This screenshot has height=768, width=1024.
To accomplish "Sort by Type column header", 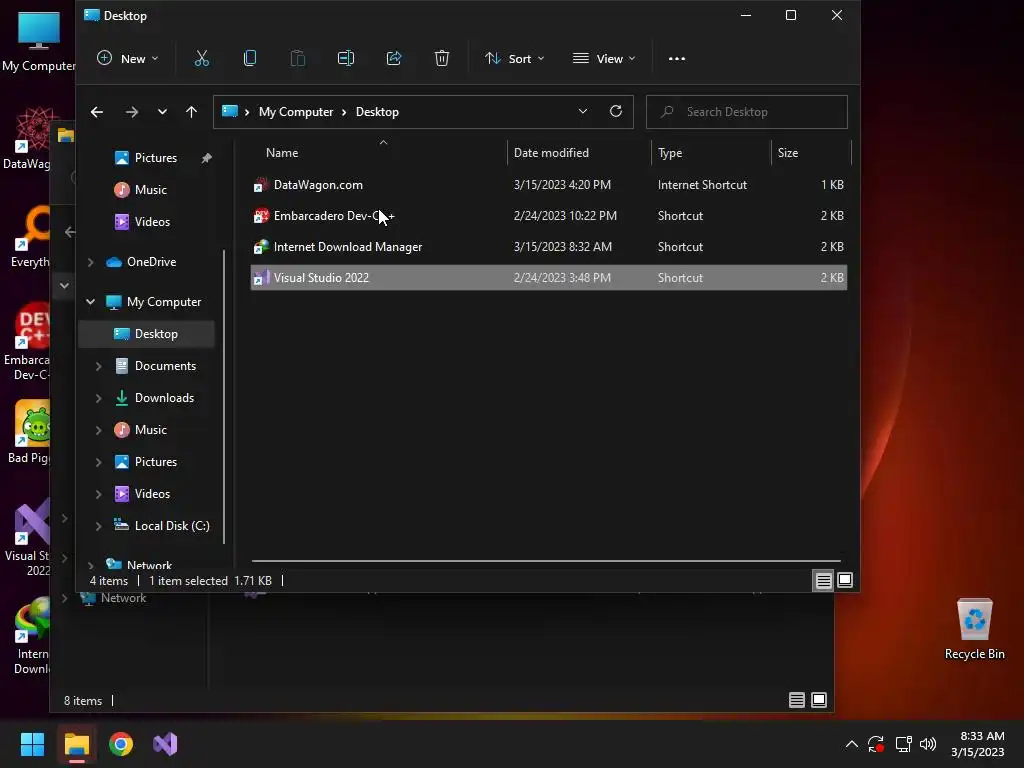I will (x=711, y=153).
